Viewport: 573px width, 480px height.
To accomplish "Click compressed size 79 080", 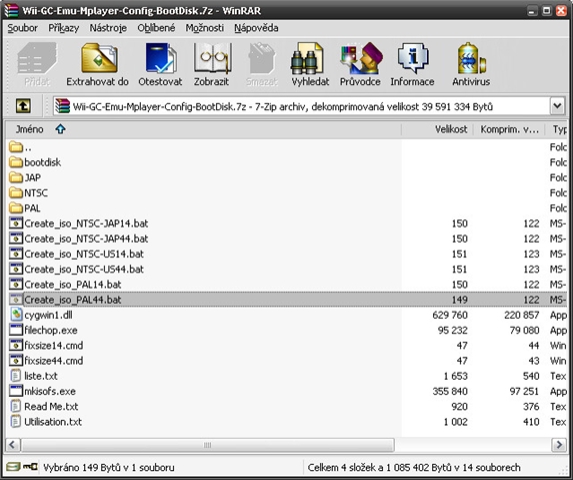I will 524,330.
